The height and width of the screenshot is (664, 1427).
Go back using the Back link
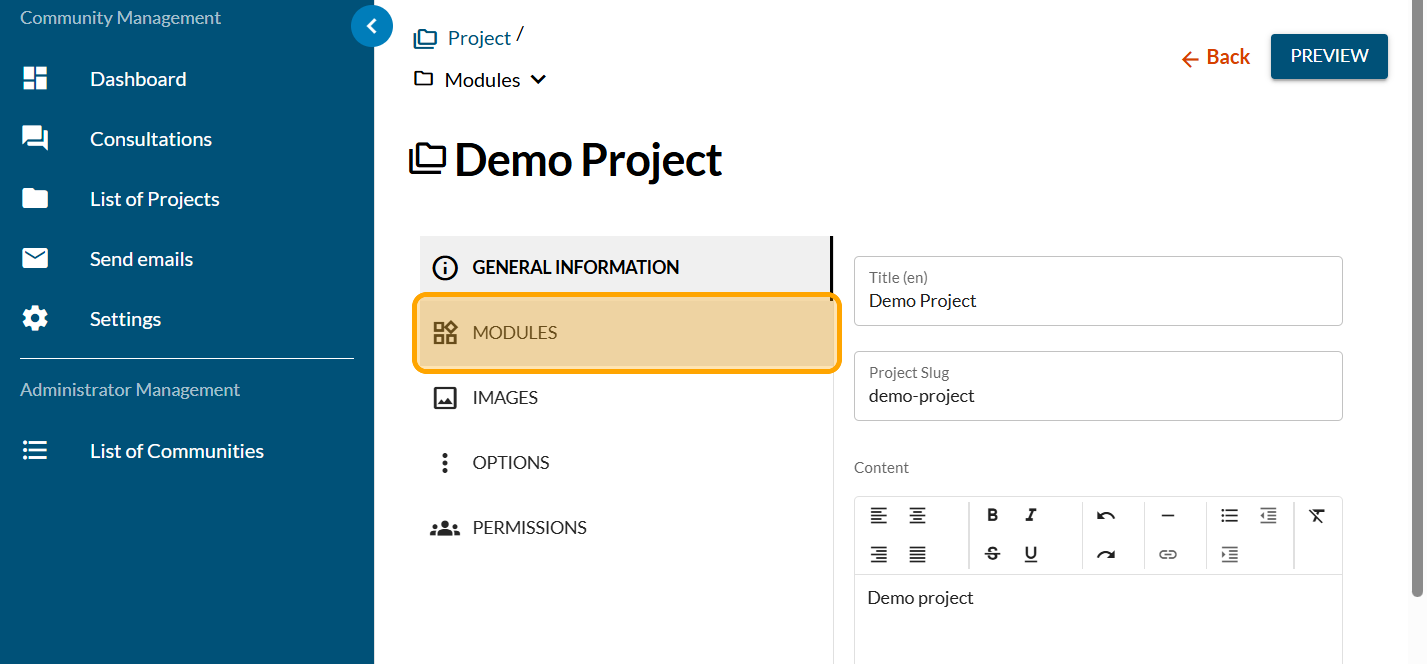click(x=1216, y=58)
